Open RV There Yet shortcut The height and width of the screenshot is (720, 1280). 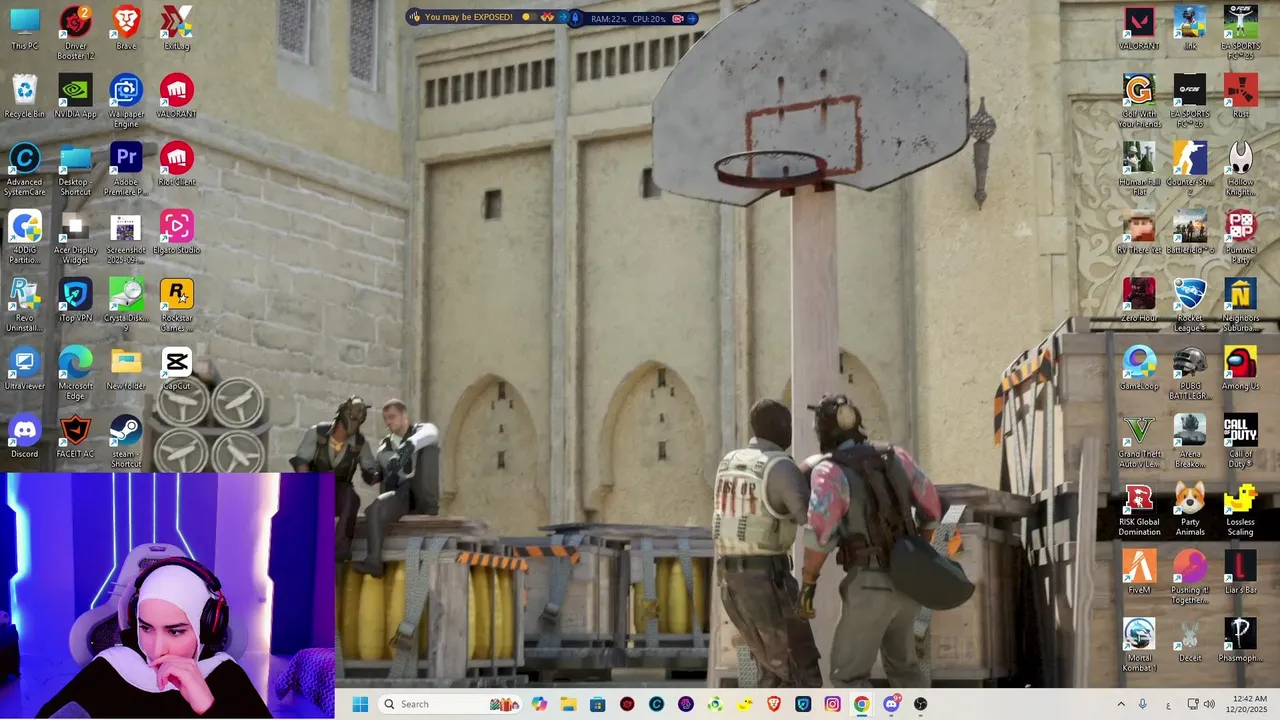point(1139,232)
